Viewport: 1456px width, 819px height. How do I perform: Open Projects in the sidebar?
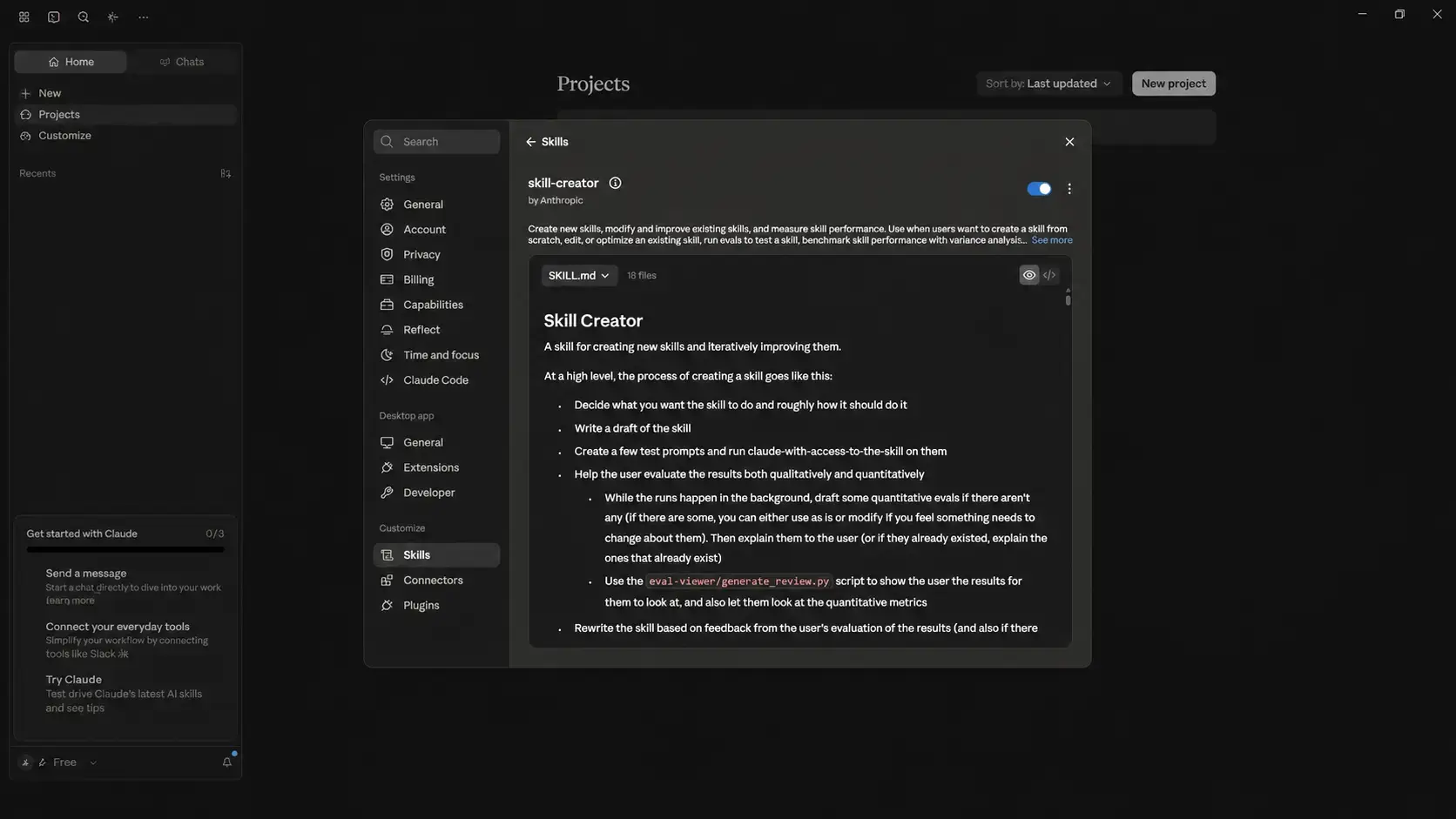click(125, 115)
